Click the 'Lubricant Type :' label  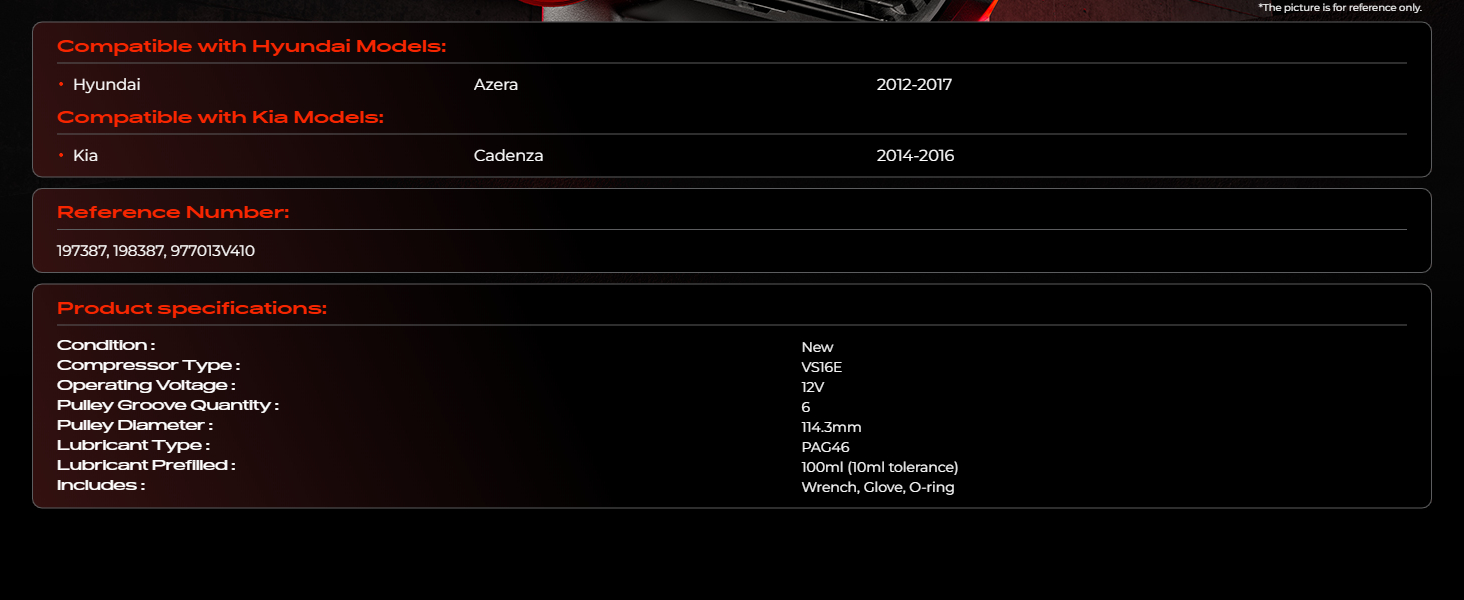point(133,445)
